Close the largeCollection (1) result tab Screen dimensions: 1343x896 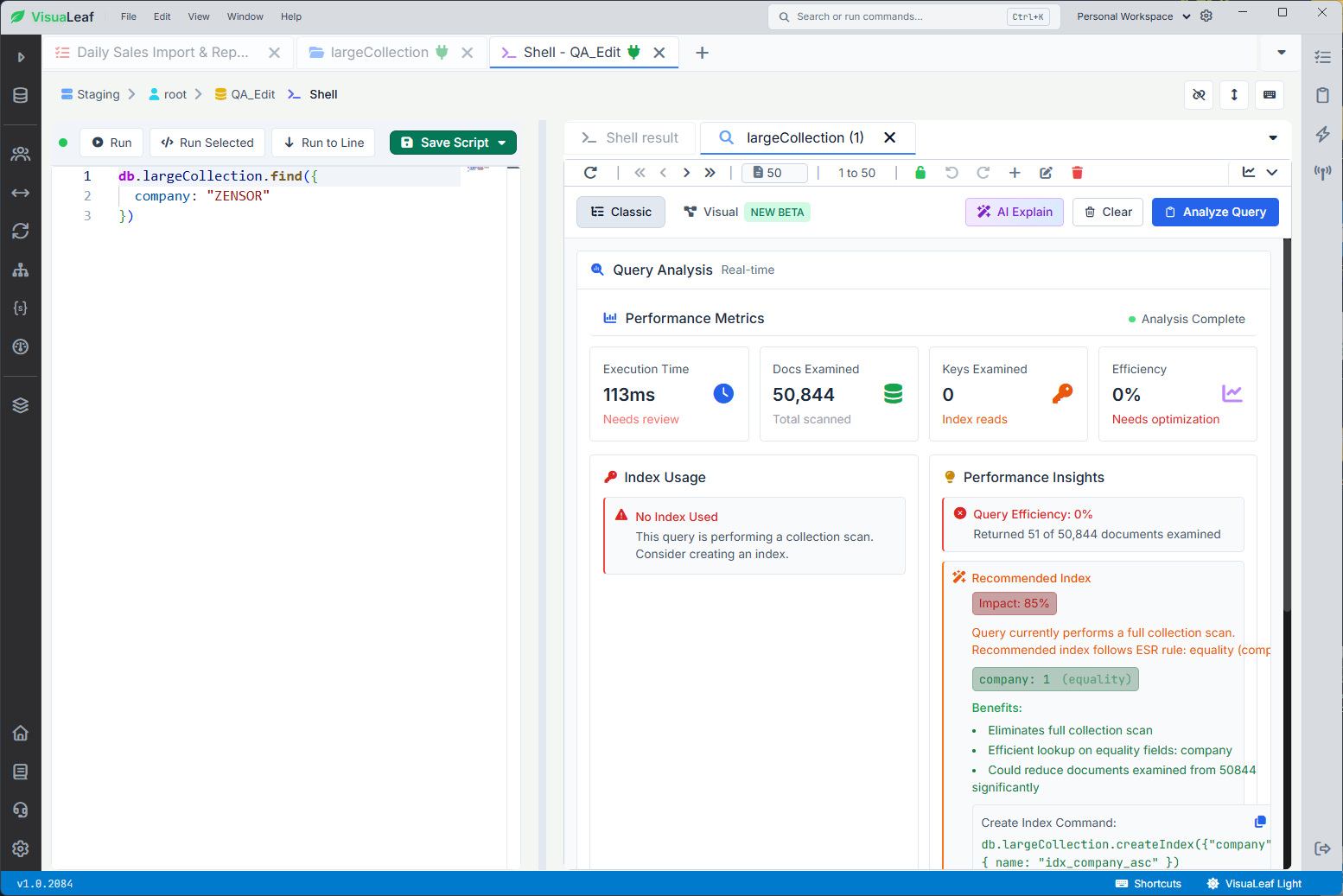pos(889,138)
